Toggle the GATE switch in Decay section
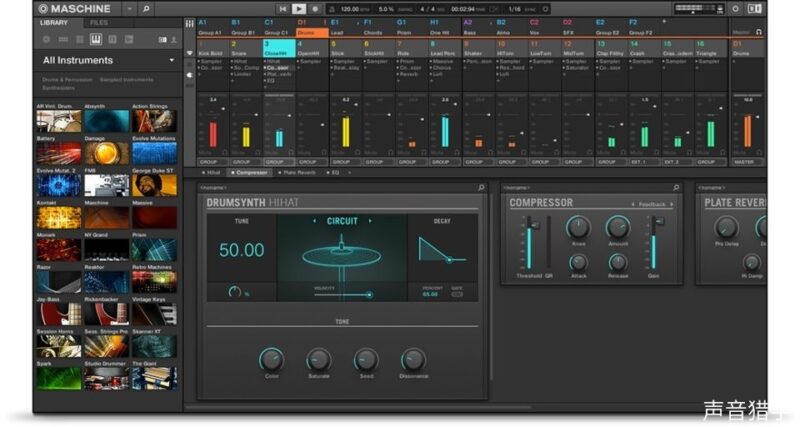Screen dimensions: 800x427 [x=457, y=294]
